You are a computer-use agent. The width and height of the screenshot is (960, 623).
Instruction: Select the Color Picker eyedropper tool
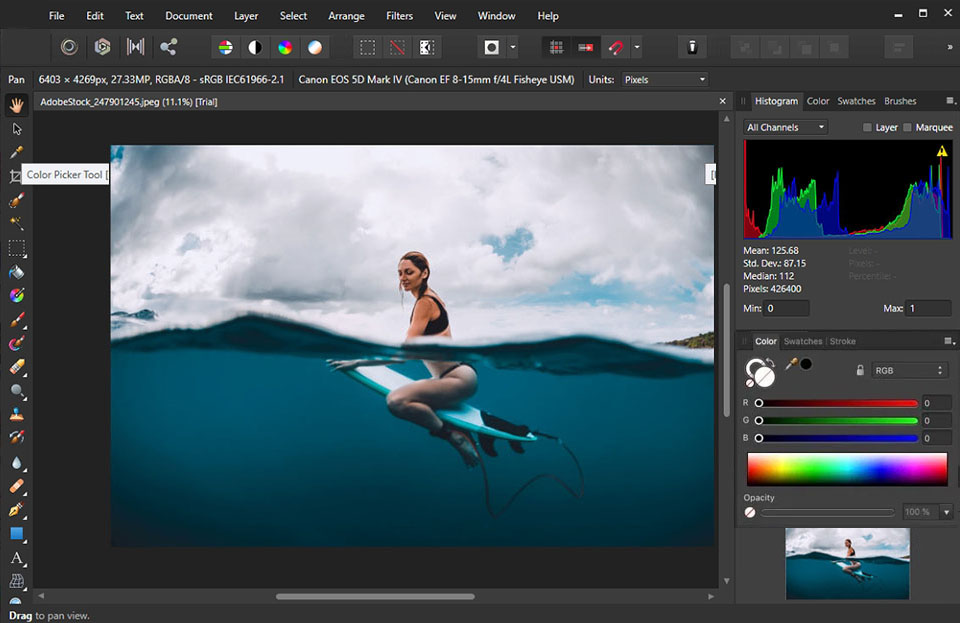point(17,152)
